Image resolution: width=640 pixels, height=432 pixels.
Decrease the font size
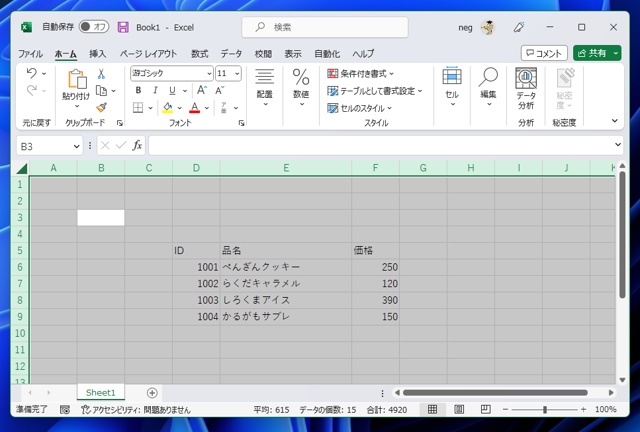click(x=220, y=90)
